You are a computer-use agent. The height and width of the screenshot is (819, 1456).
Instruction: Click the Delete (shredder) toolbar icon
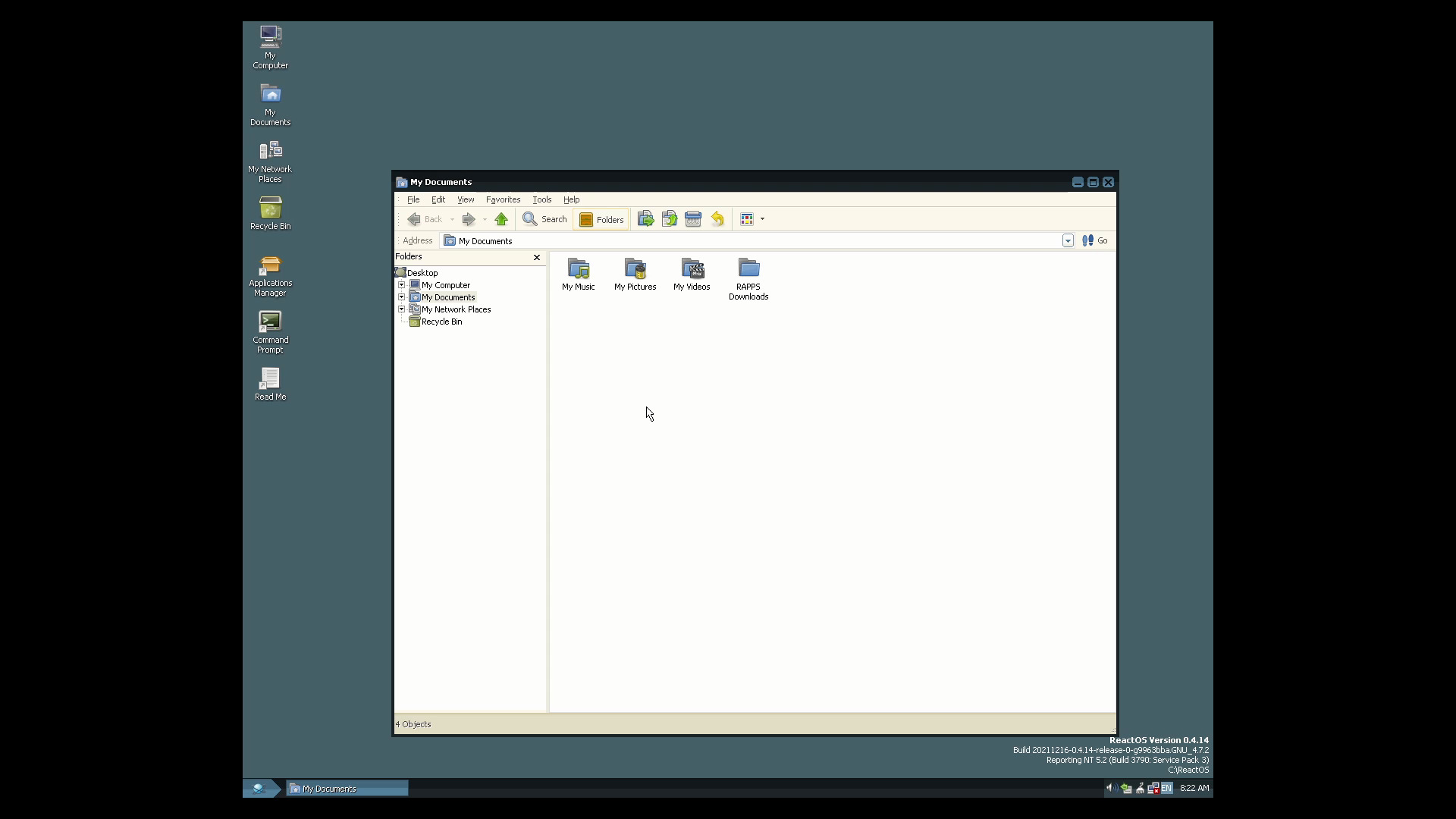(694, 218)
